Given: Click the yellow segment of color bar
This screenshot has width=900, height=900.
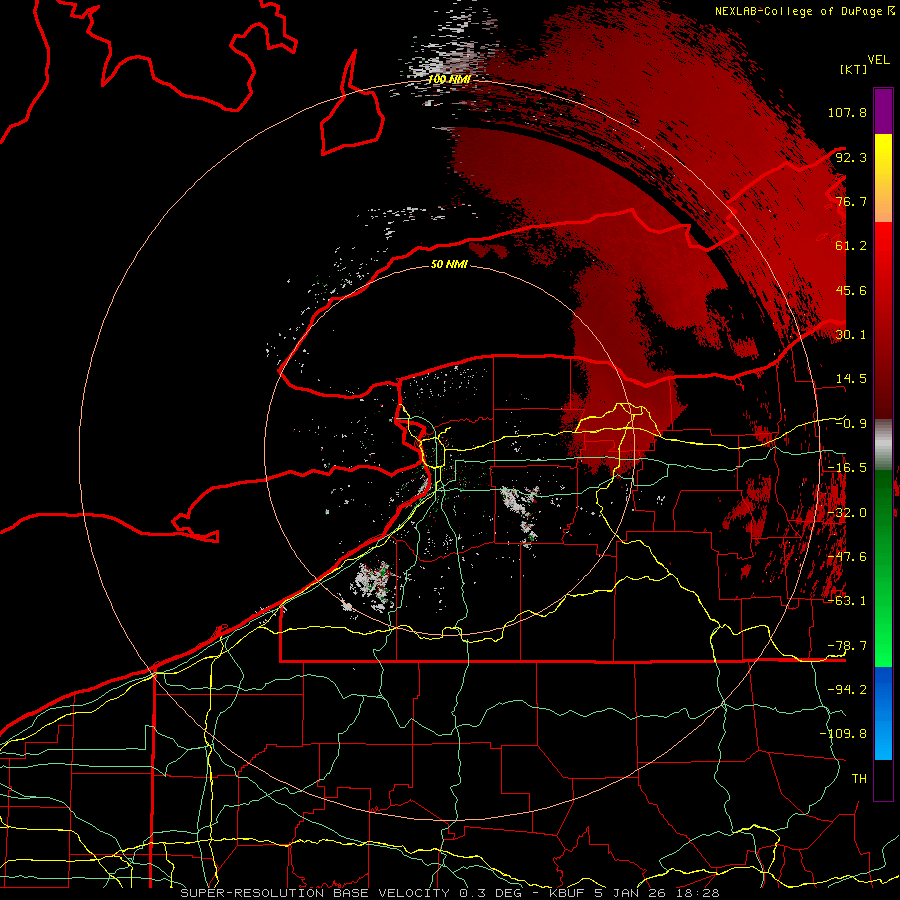Looking at the screenshot, I should [x=883, y=178].
